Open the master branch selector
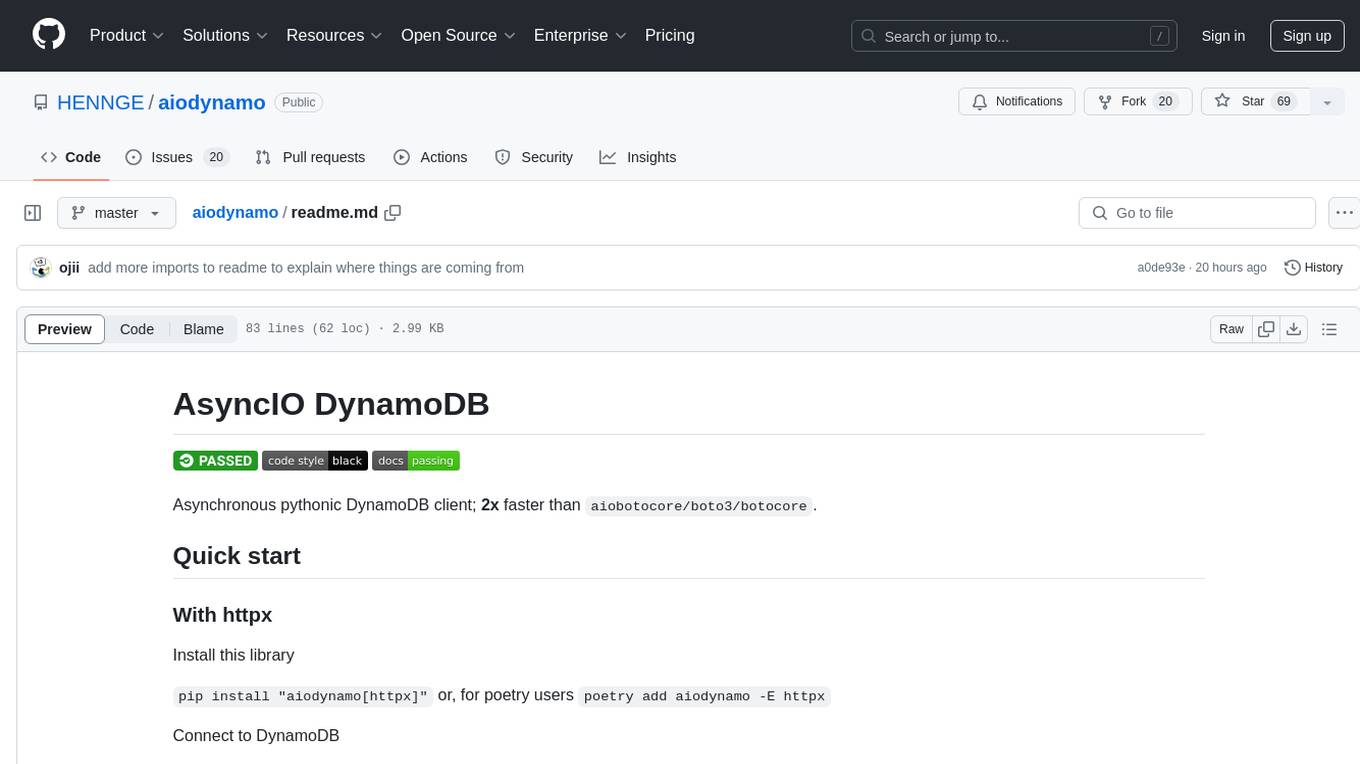 [117, 213]
